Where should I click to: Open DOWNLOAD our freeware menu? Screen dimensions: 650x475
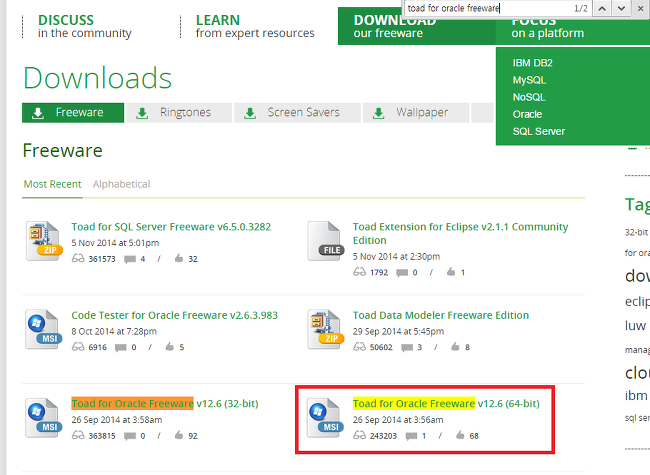click(x=417, y=26)
